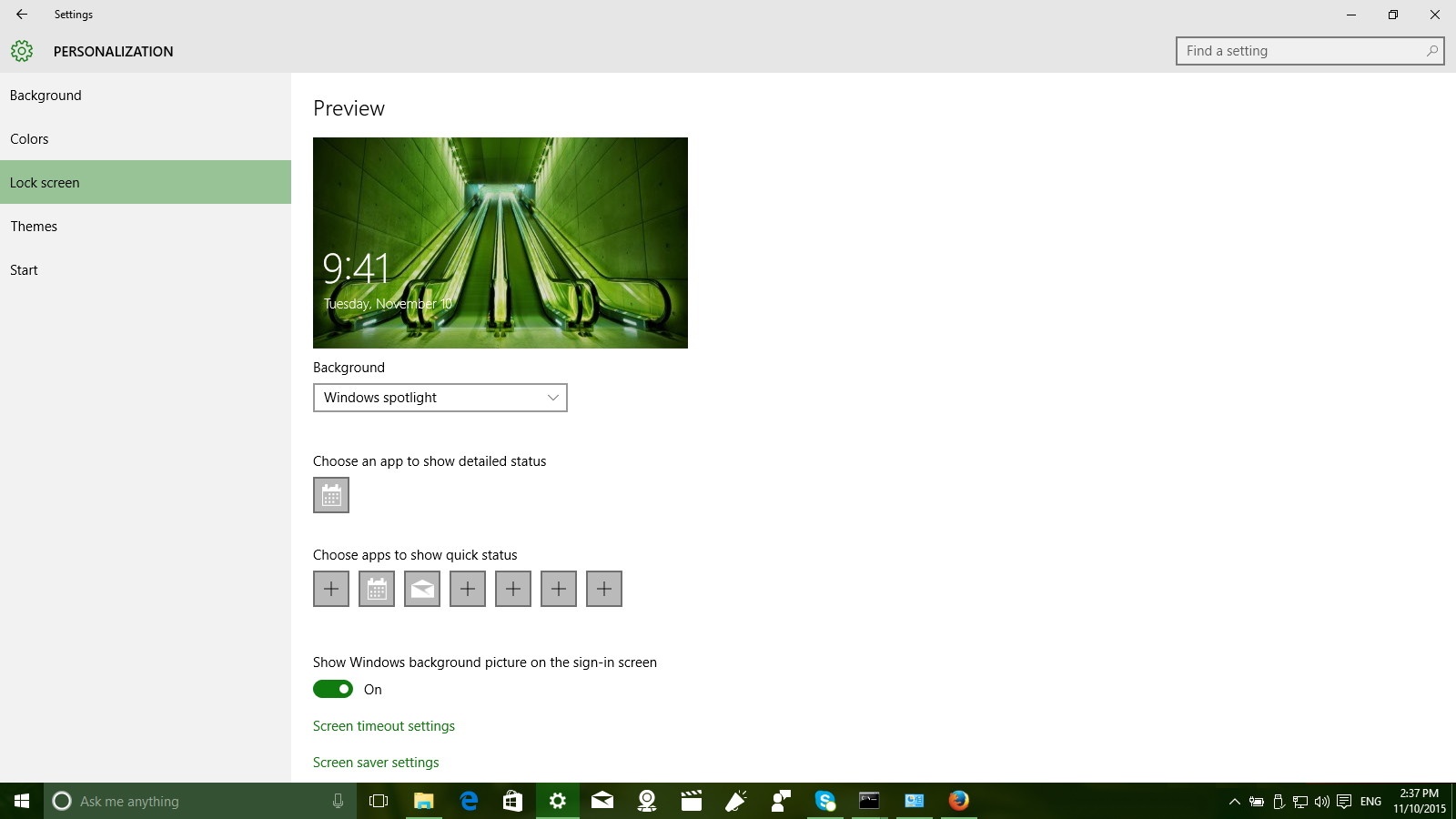The image size is (1456, 819).
Task: Click the safely remove USB tray icon
Action: 1279,802
